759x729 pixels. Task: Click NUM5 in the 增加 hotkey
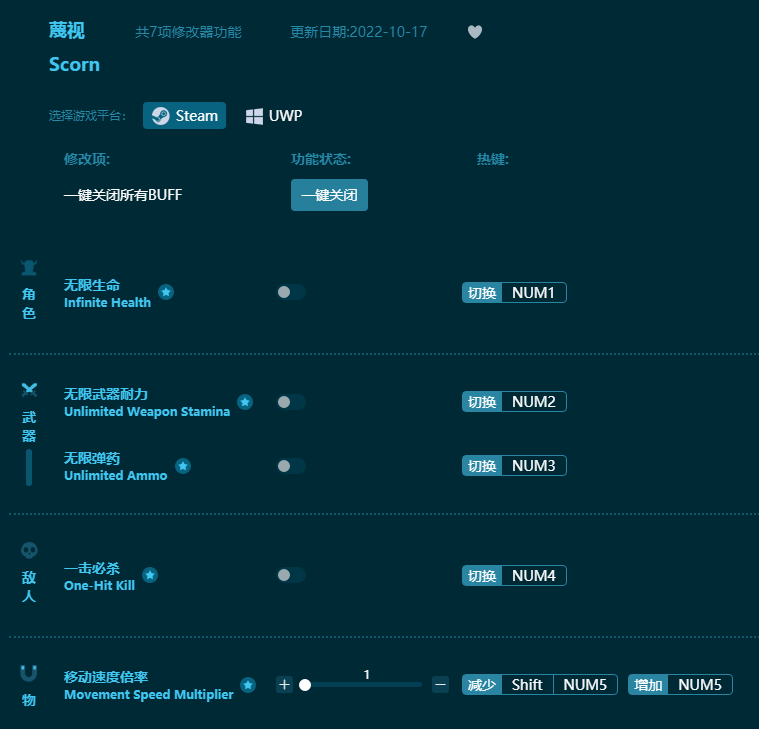pos(700,684)
